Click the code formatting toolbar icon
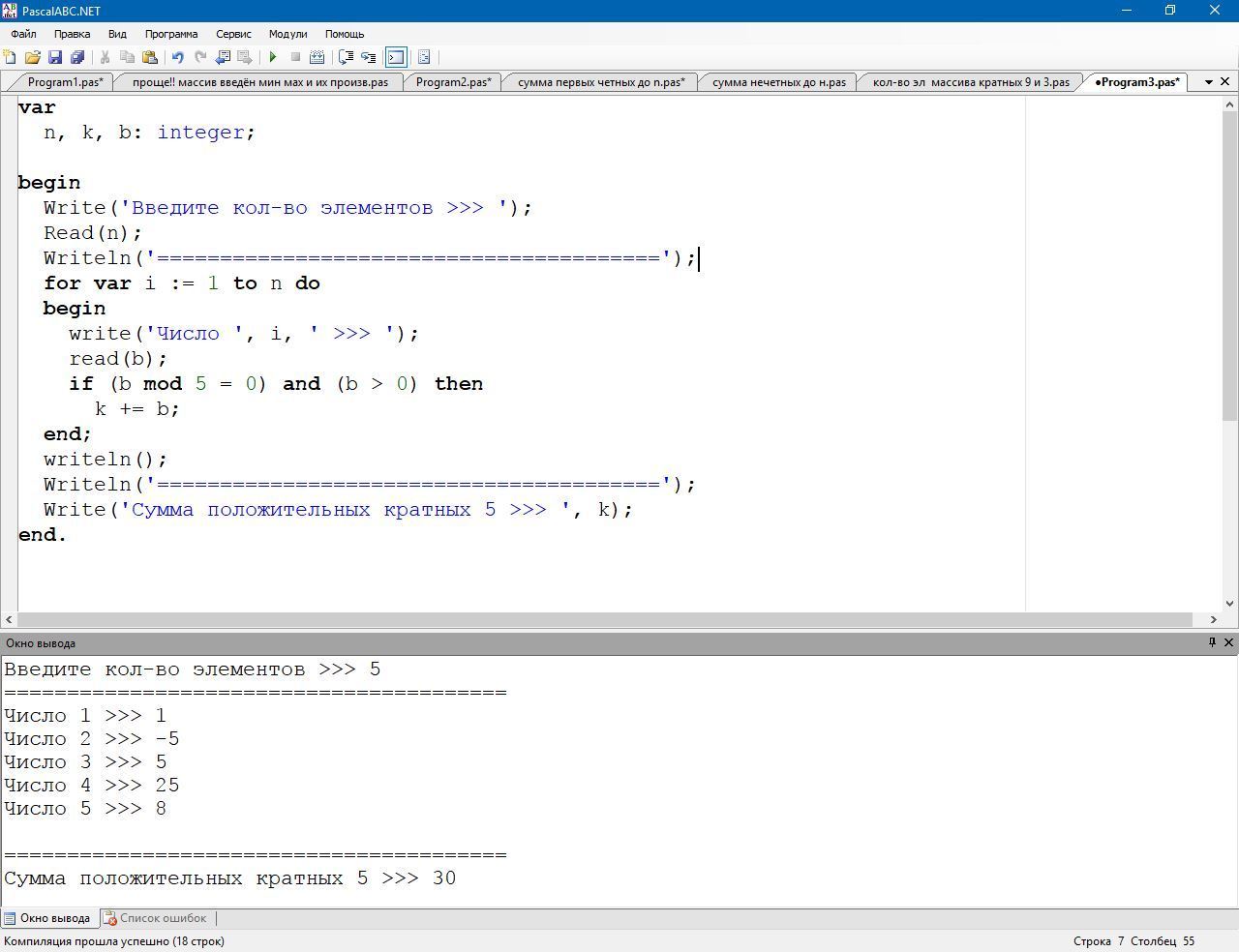 [x=424, y=57]
